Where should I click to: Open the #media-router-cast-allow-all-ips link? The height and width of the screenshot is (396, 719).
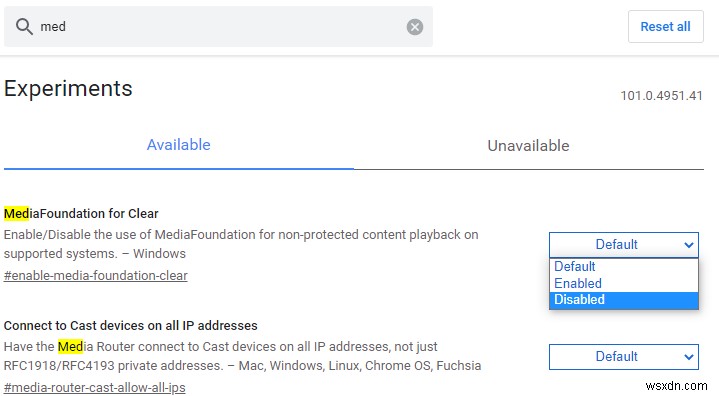coord(94,388)
